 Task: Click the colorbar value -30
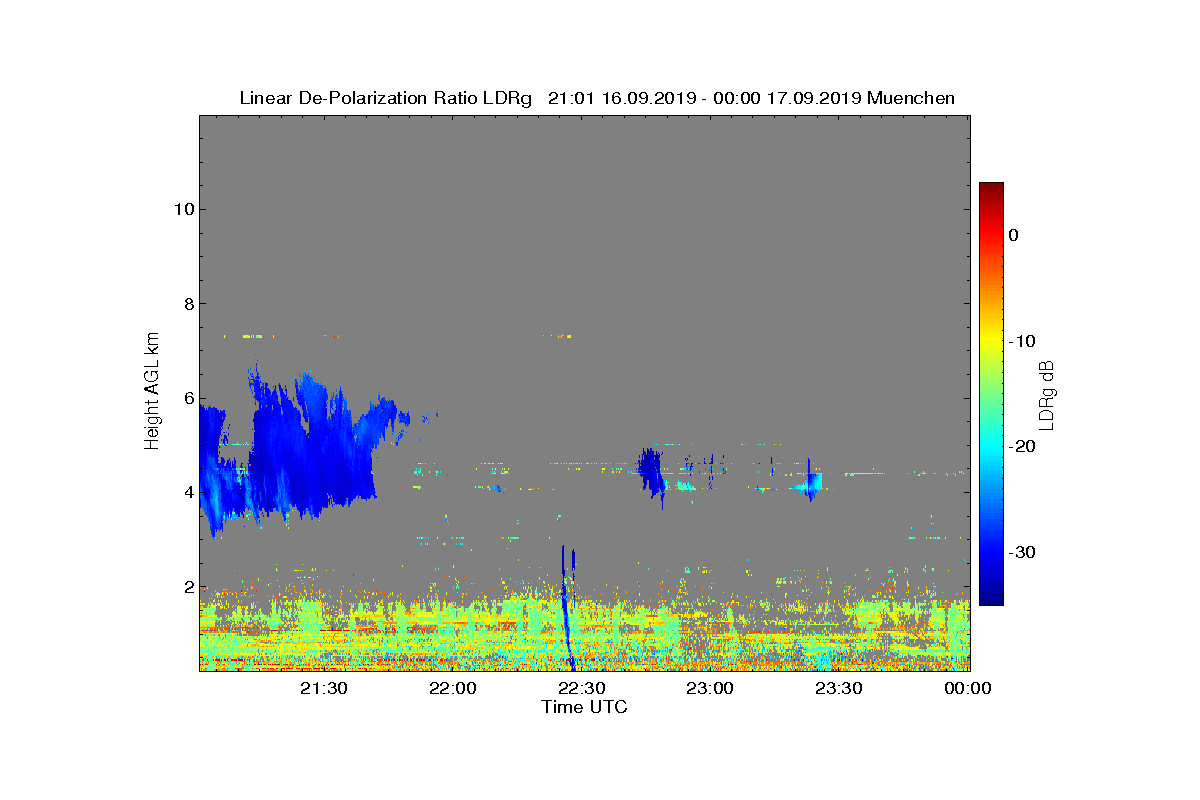(x=1022, y=552)
